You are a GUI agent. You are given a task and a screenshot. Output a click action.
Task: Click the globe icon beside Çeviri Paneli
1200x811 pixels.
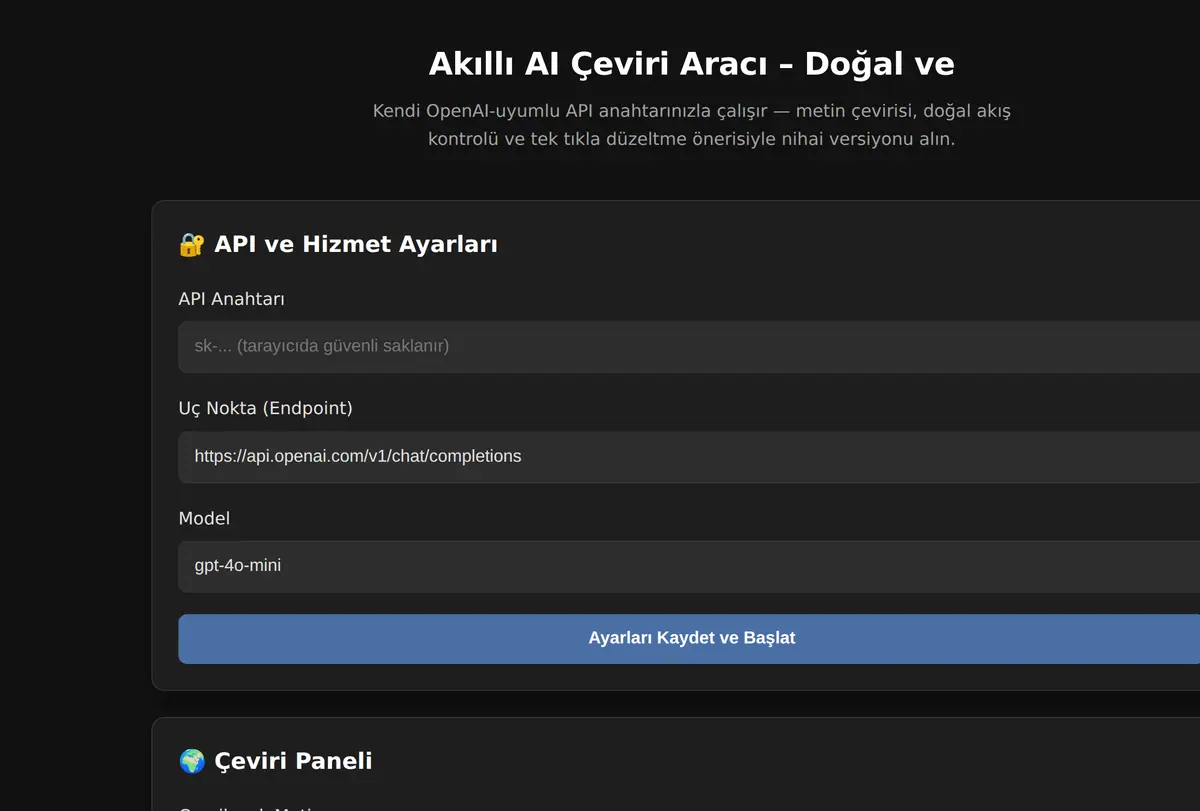coord(191,761)
